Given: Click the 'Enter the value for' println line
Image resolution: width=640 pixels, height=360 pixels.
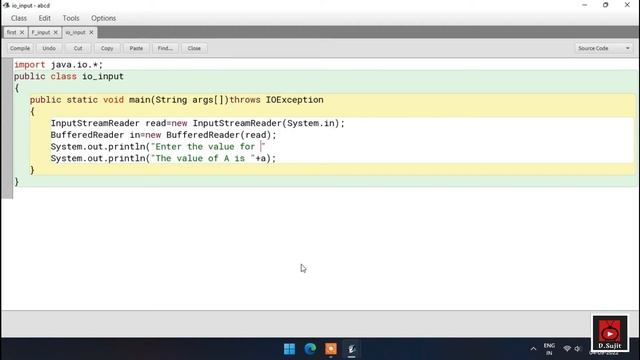Looking at the screenshot, I should click(158, 147).
